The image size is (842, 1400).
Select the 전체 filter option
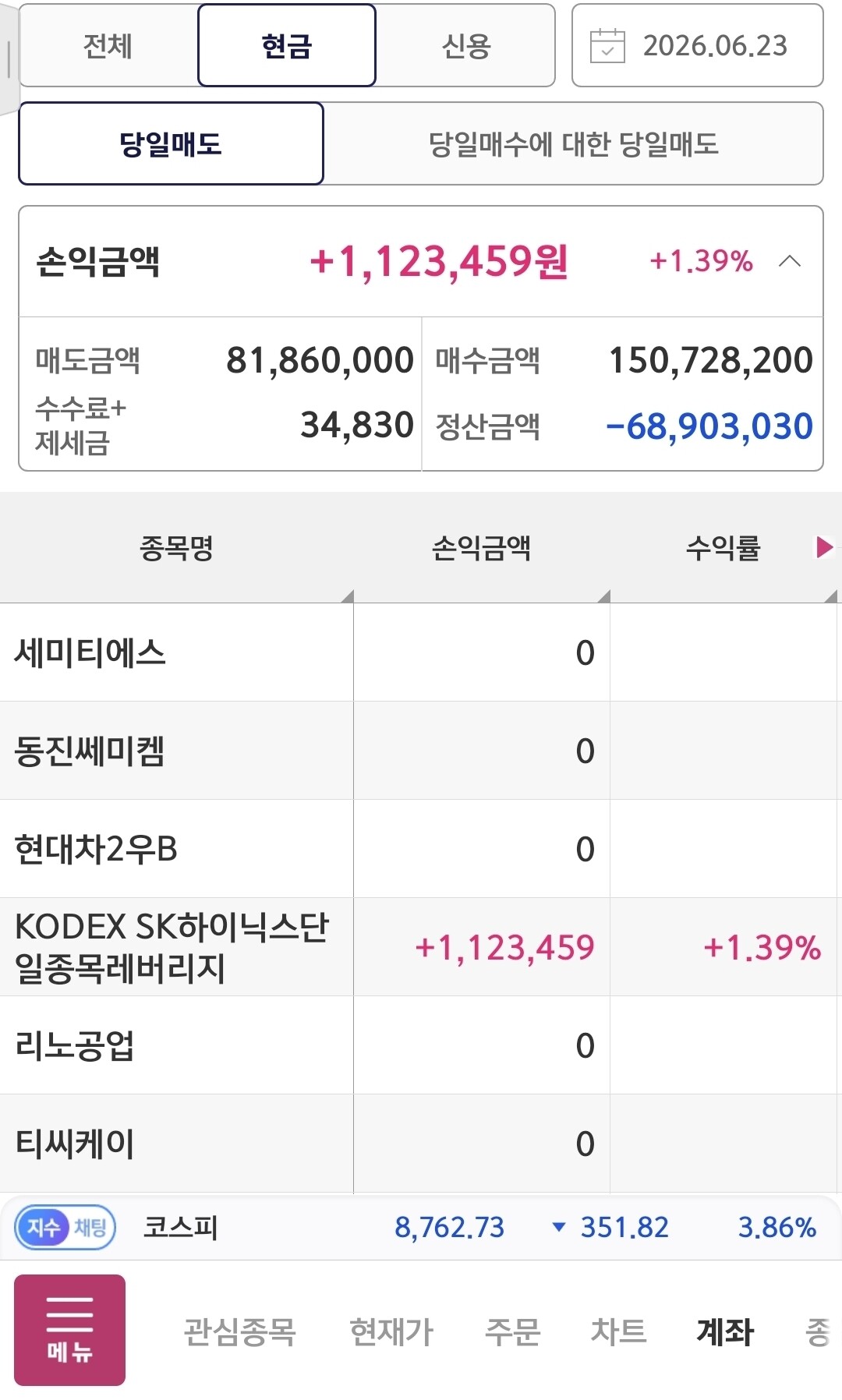pos(108,45)
